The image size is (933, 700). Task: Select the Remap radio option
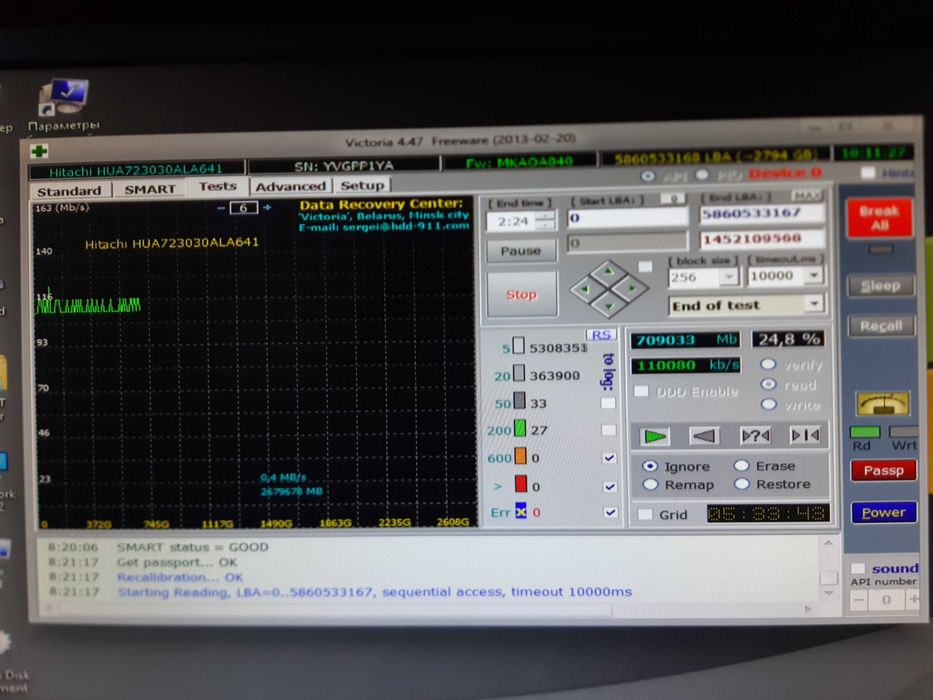pyautogui.click(x=650, y=485)
